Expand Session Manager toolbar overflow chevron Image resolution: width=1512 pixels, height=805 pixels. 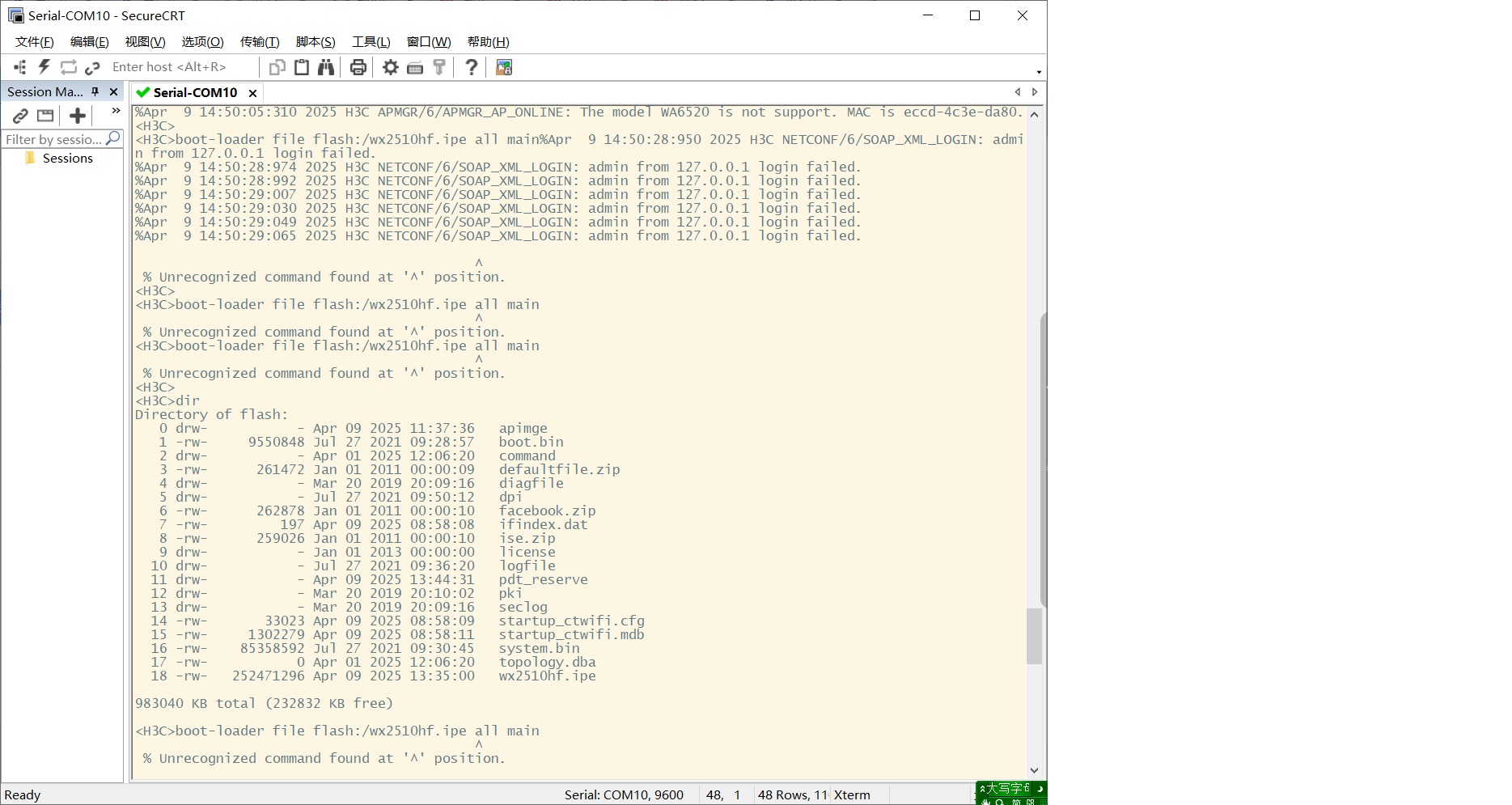(116, 111)
